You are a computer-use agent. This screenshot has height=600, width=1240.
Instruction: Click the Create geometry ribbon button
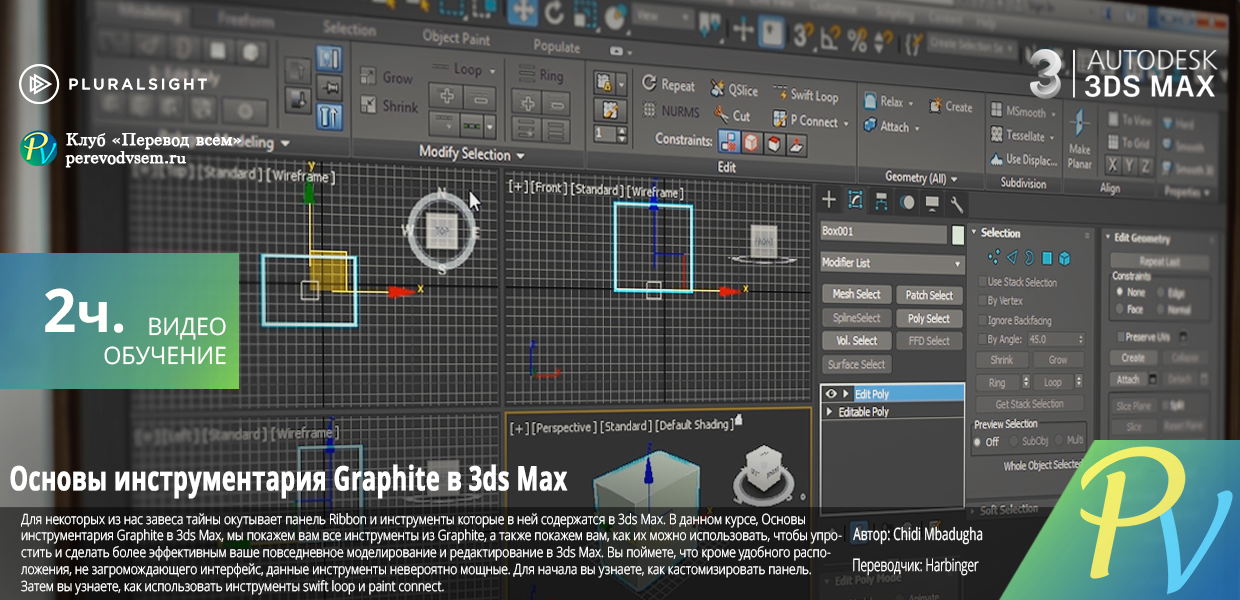click(x=950, y=107)
